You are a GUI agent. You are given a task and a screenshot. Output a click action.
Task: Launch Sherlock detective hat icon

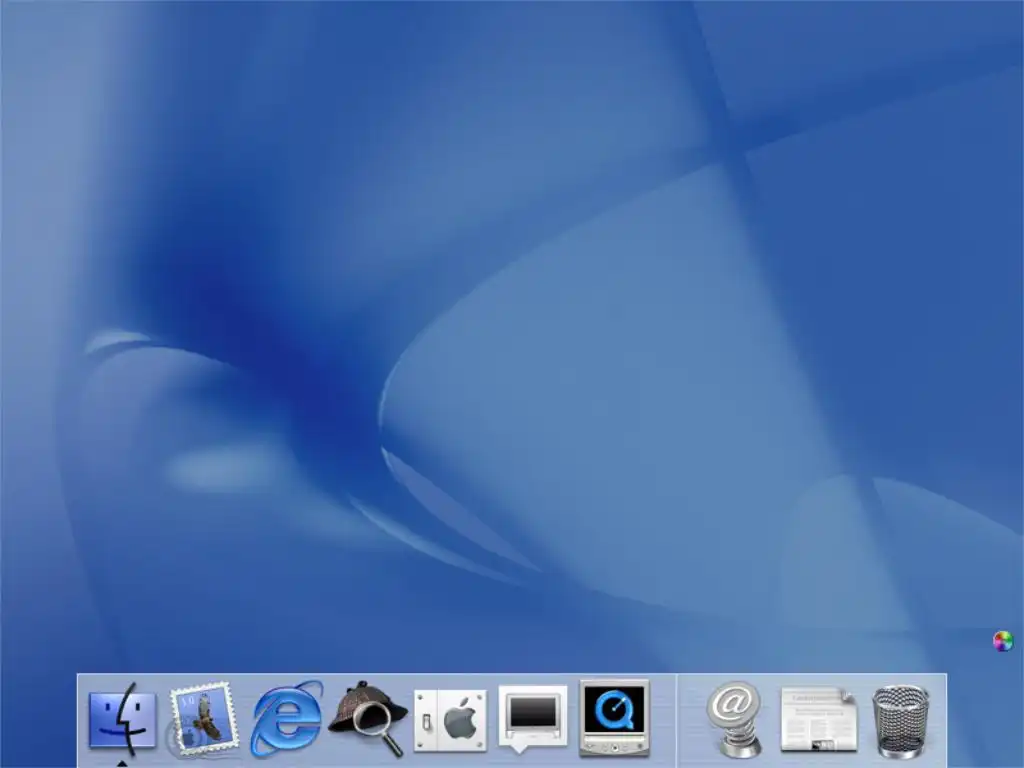[x=368, y=718]
